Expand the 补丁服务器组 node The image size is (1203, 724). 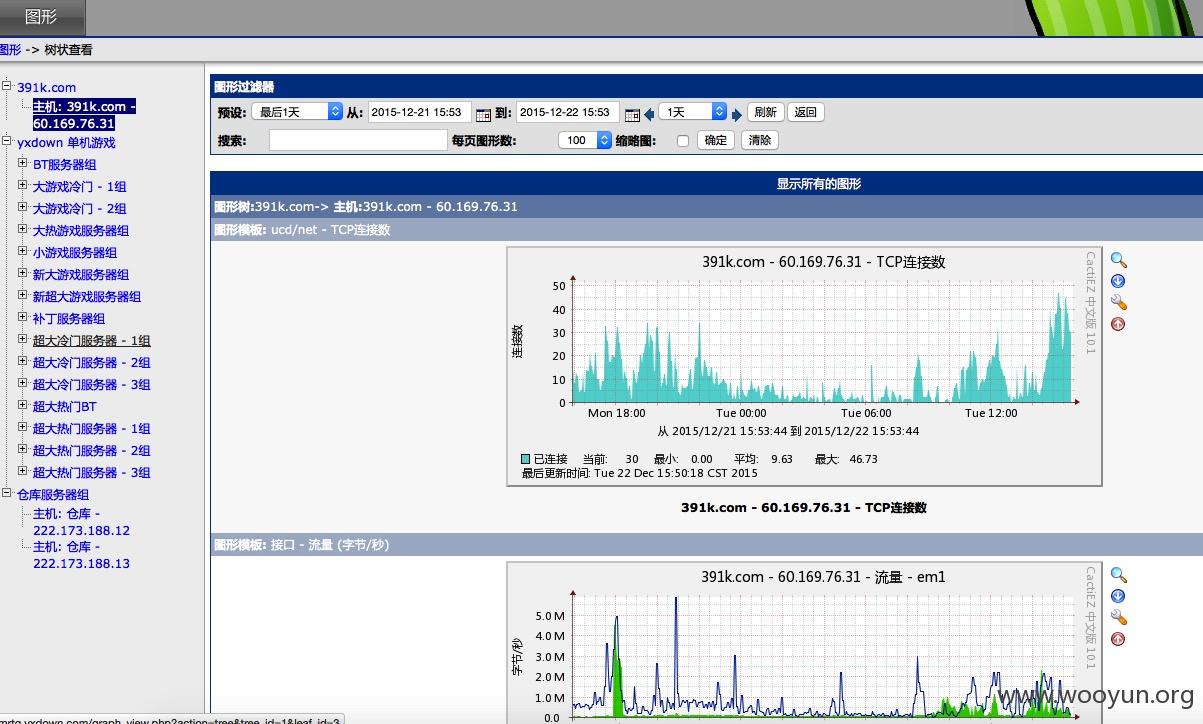[22, 317]
